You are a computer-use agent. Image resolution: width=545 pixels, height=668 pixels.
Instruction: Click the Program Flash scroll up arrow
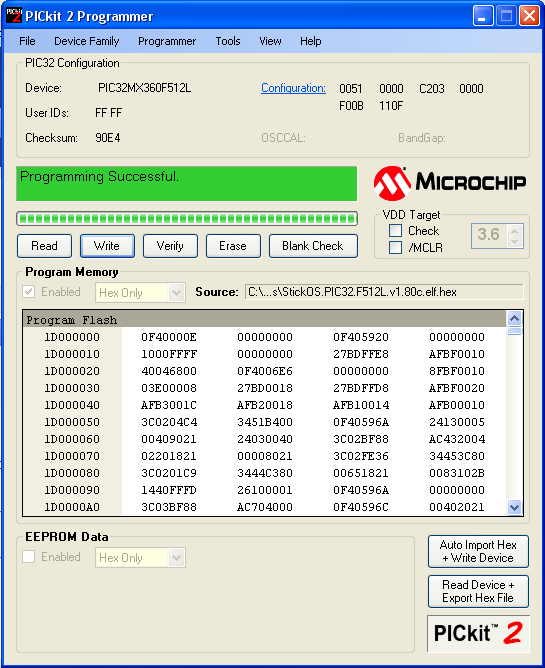pyautogui.click(x=514, y=318)
